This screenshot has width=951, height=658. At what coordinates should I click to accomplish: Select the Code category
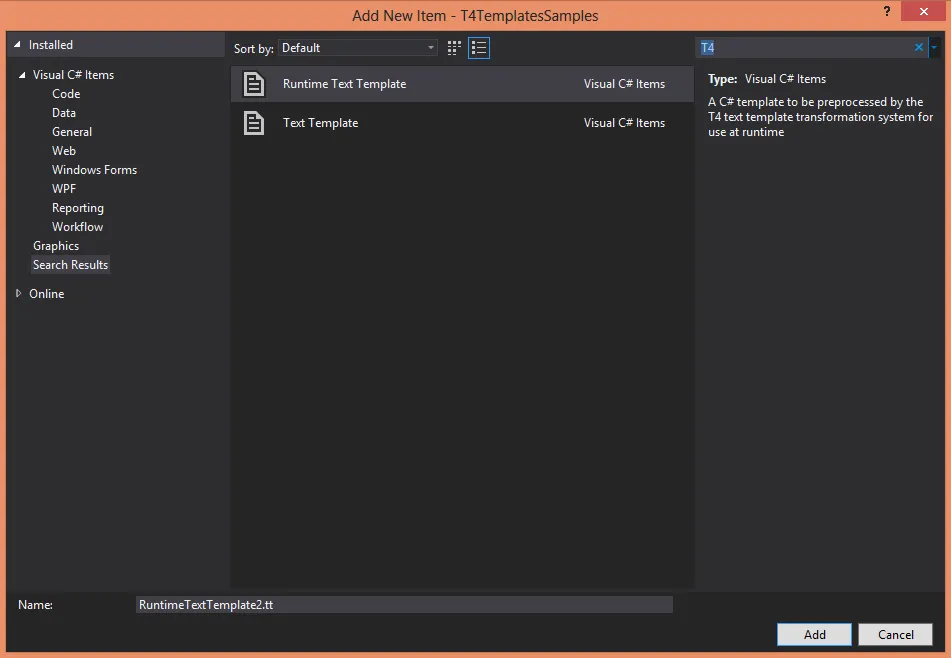coord(66,94)
